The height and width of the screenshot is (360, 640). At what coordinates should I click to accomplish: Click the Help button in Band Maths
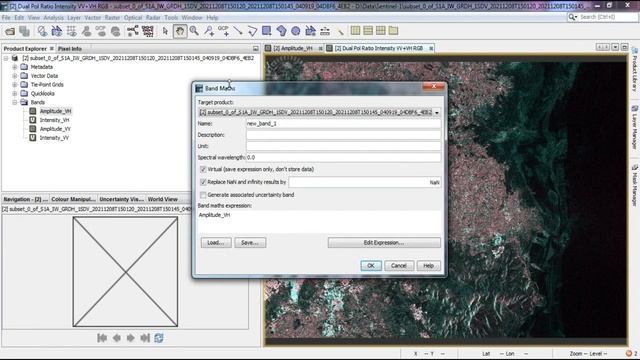point(428,266)
